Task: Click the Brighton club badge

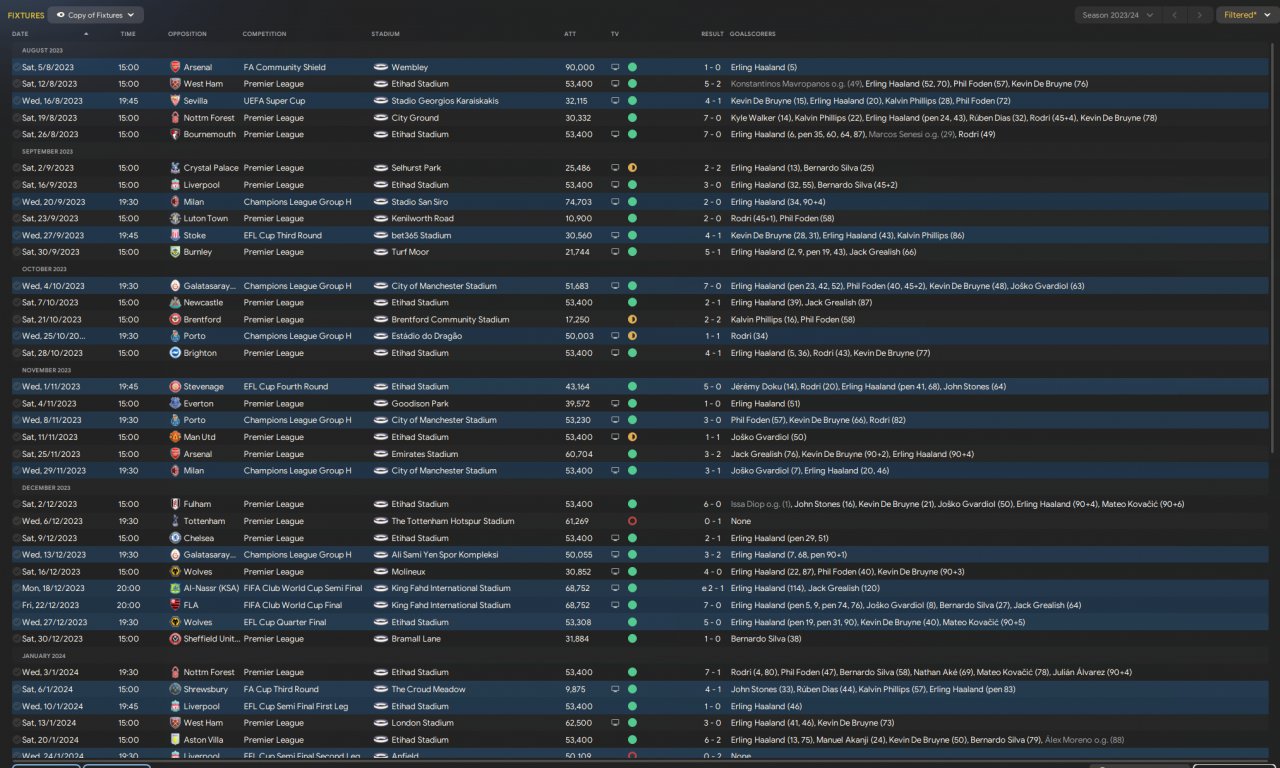Action: pyautogui.click(x=175, y=353)
